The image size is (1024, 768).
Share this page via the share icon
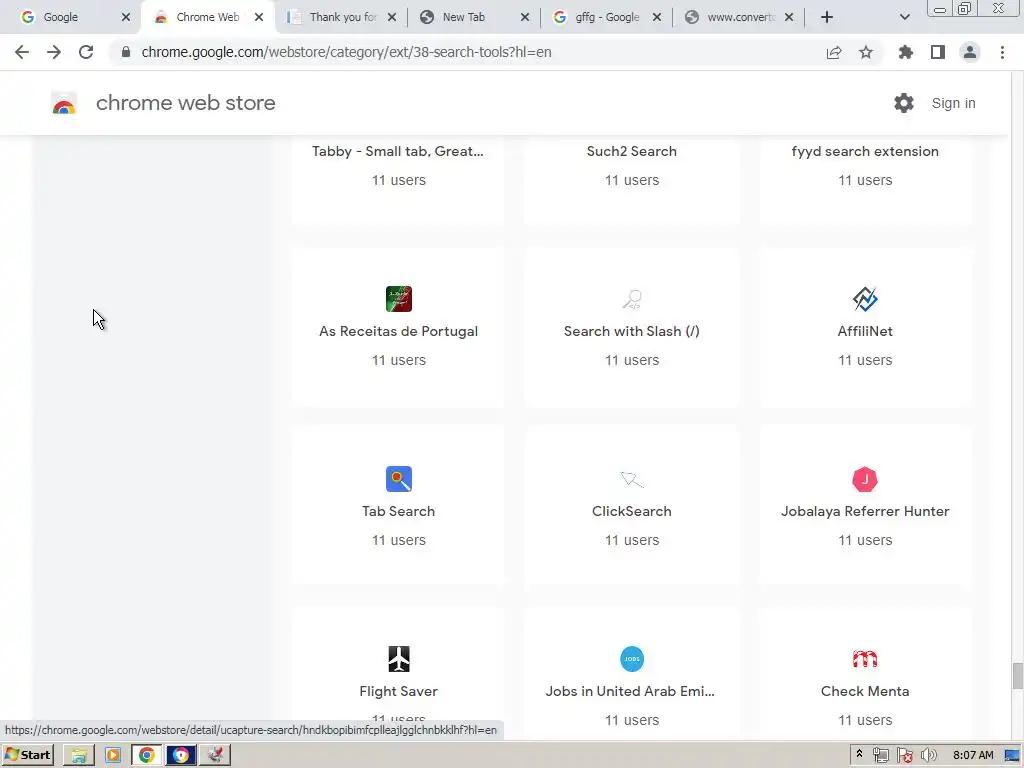pyautogui.click(x=834, y=52)
